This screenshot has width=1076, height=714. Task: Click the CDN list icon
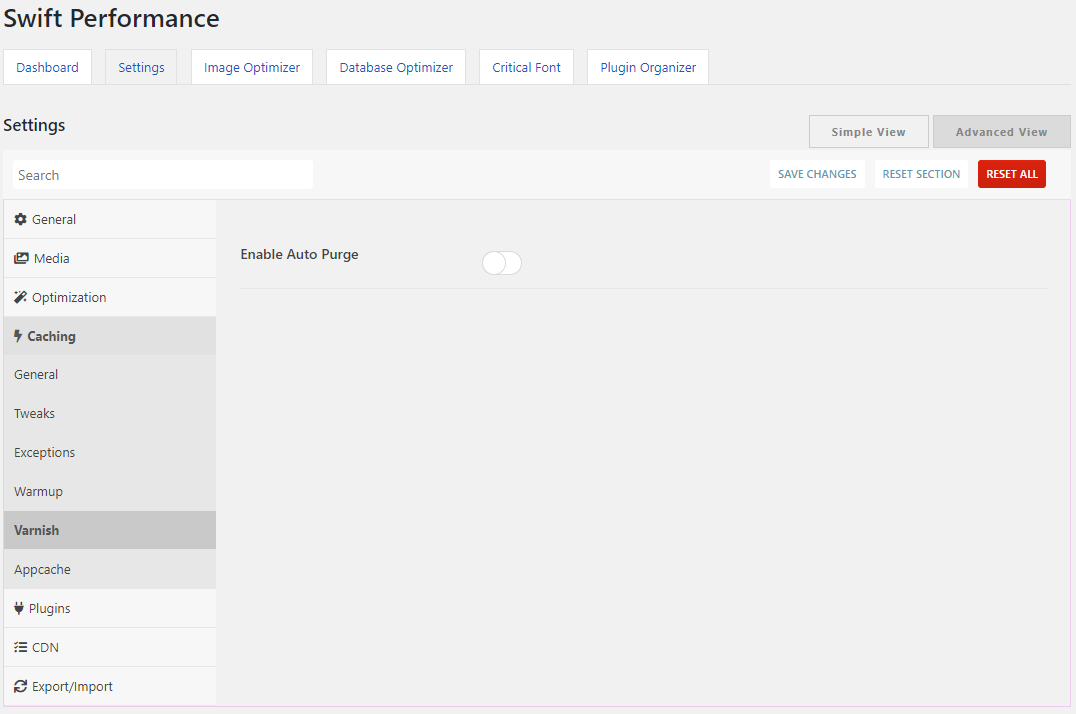(x=21, y=647)
